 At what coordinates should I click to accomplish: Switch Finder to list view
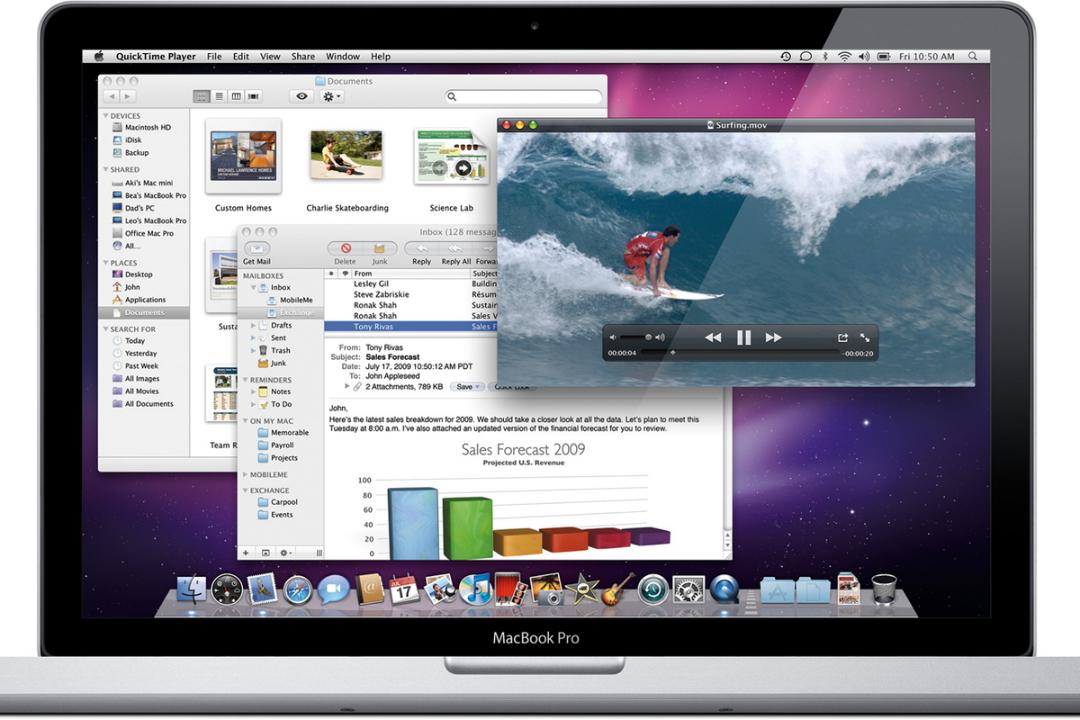pyautogui.click(x=219, y=96)
